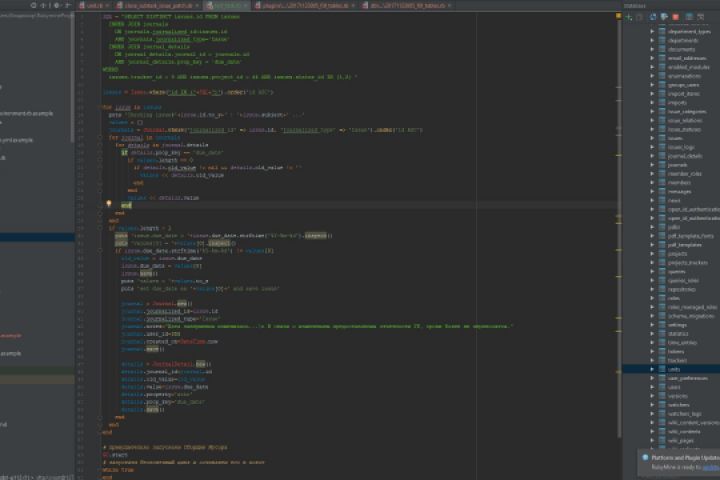Select the issue_categories table
Image resolution: width=720 pixels, height=480 pixels.
point(687,112)
